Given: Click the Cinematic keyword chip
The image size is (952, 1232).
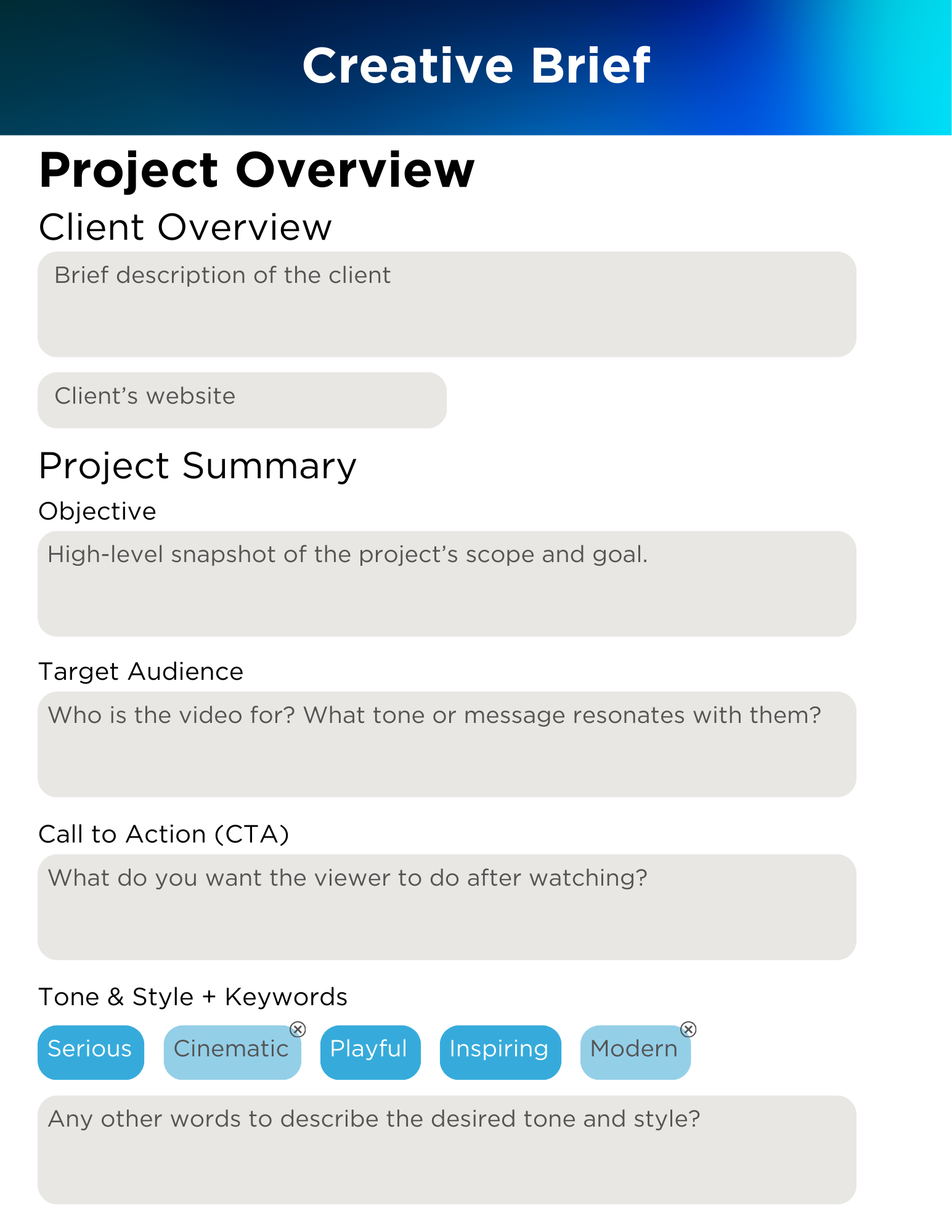Looking at the screenshot, I should (x=232, y=1052).
